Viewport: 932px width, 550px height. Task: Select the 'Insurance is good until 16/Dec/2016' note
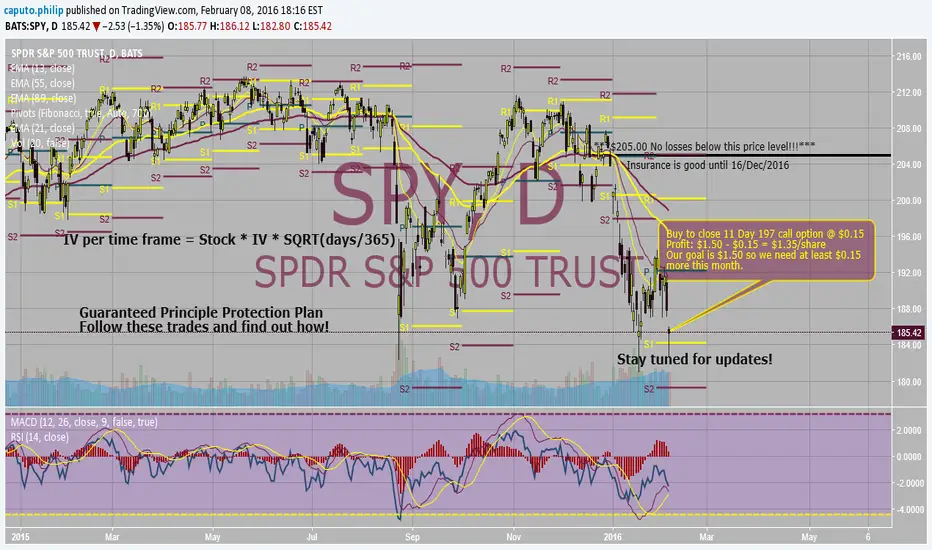[708, 165]
